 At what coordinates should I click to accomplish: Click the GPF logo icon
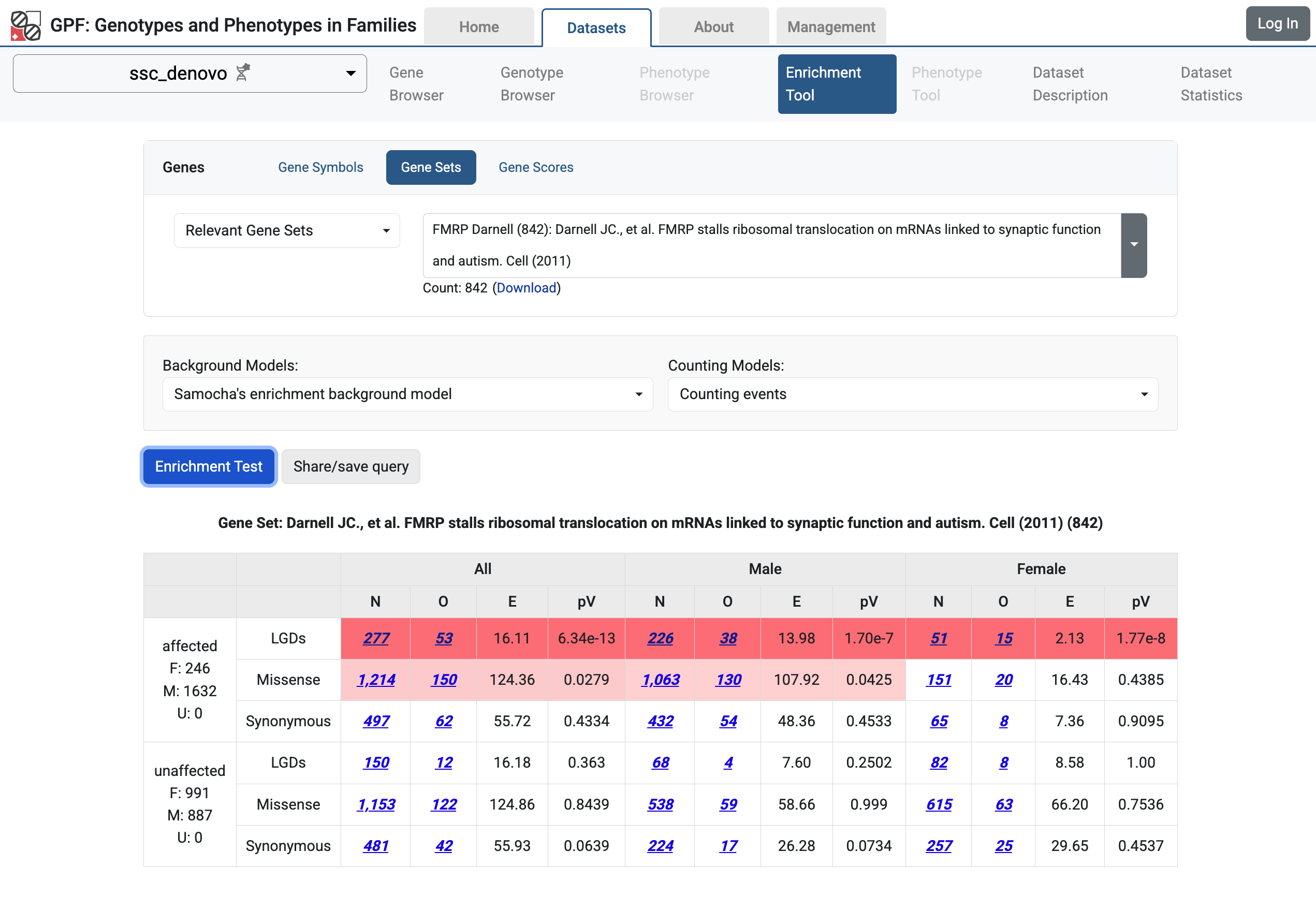point(26,26)
